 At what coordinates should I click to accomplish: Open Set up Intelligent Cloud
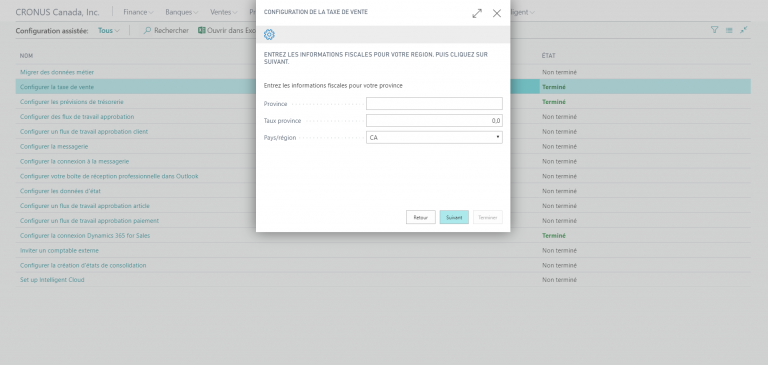[52, 280]
